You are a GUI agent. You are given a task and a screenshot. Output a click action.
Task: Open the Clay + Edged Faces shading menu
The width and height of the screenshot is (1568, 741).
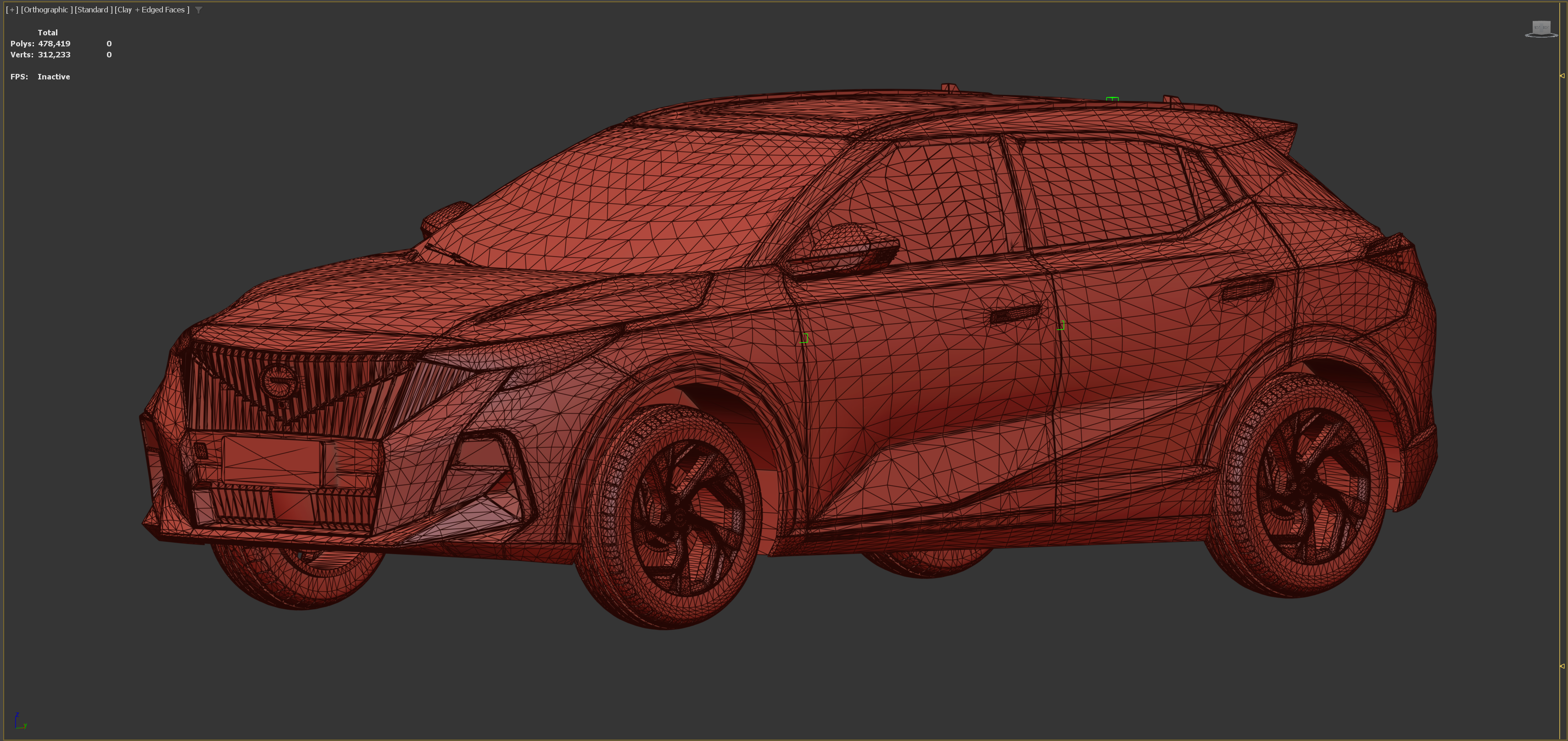pyautogui.click(x=151, y=10)
